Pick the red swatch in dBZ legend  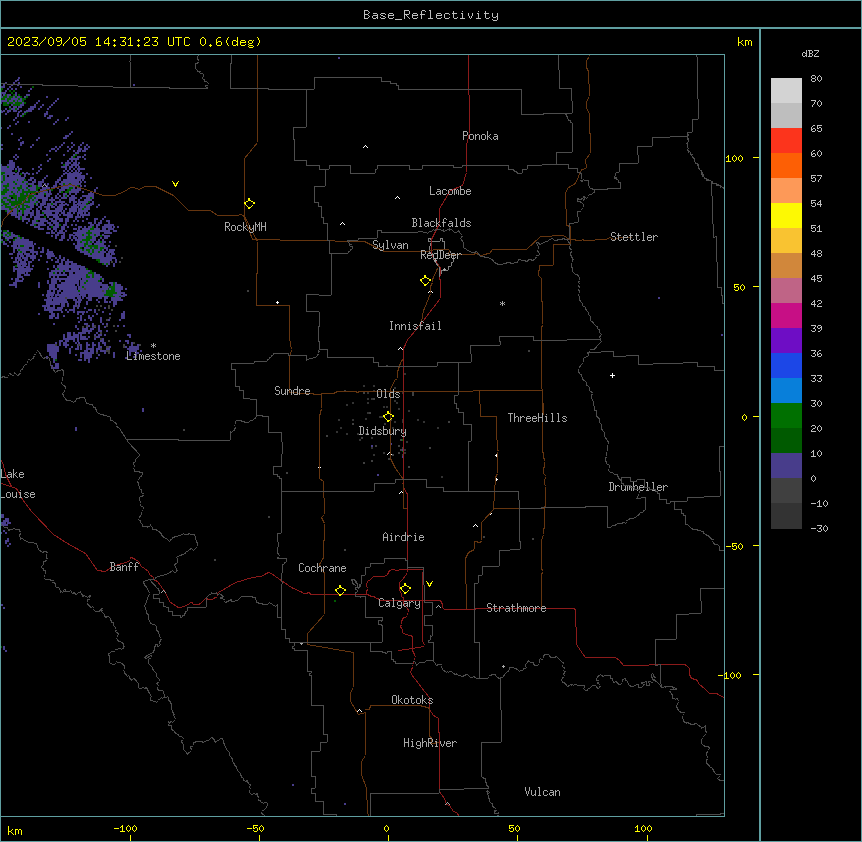pos(786,140)
